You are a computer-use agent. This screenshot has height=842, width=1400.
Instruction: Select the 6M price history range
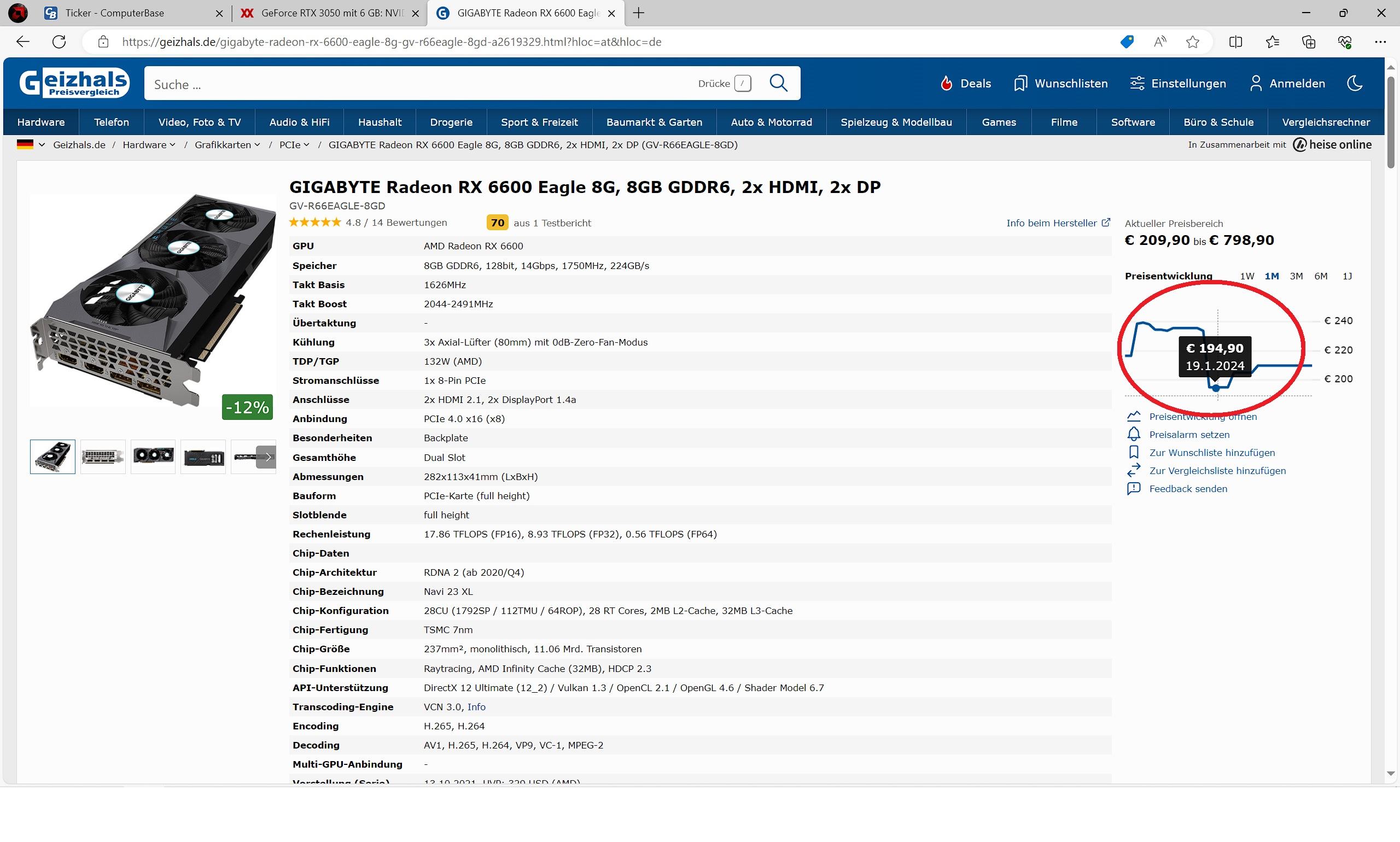point(1321,276)
